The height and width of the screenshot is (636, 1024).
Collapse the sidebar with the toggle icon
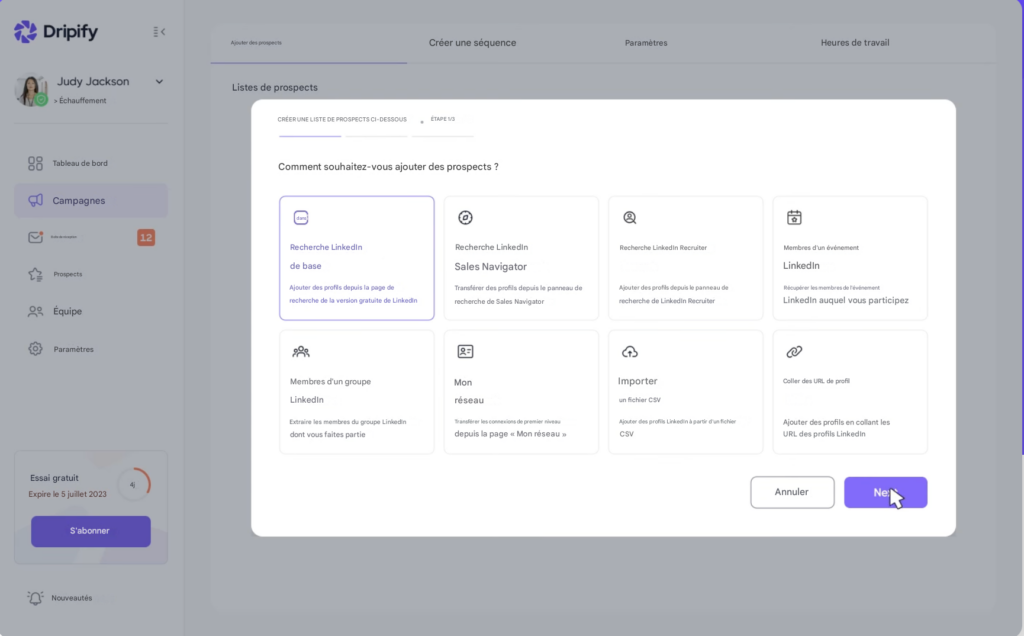click(159, 32)
